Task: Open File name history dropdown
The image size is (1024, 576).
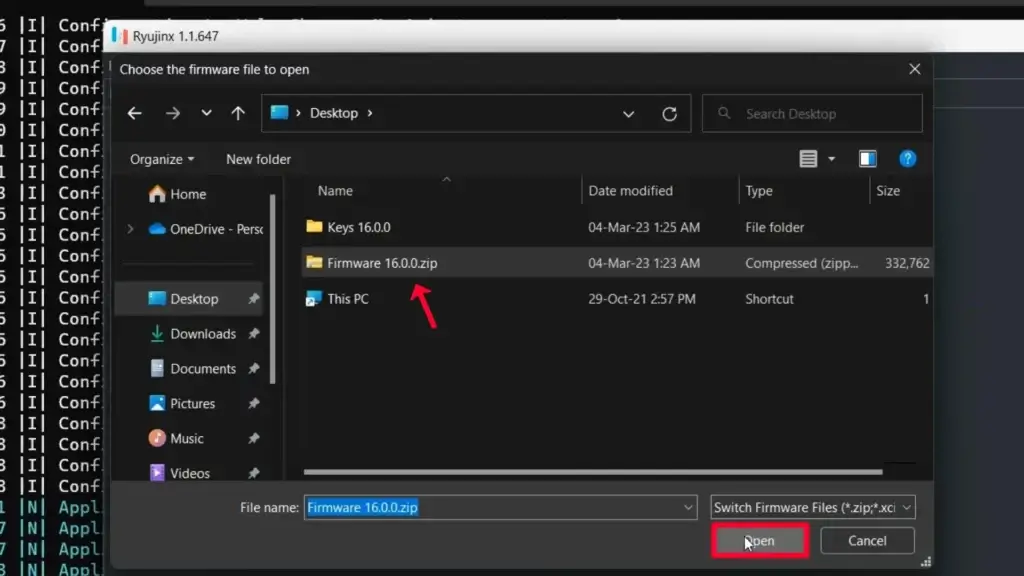Action: pos(688,507)
